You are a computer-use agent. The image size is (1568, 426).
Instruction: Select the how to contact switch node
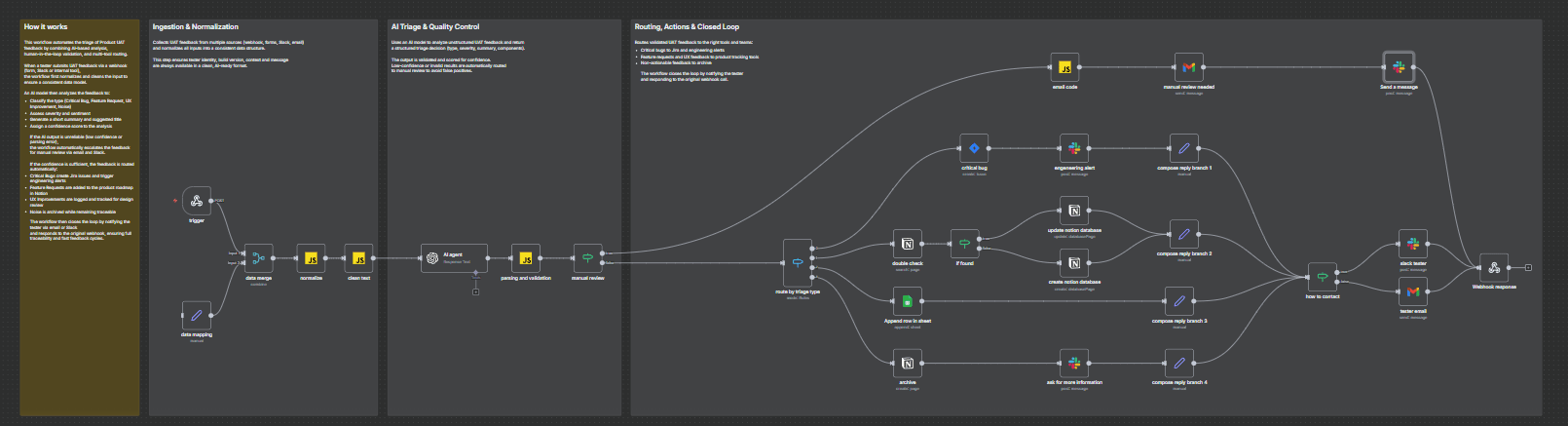[x=1322, y=277]
